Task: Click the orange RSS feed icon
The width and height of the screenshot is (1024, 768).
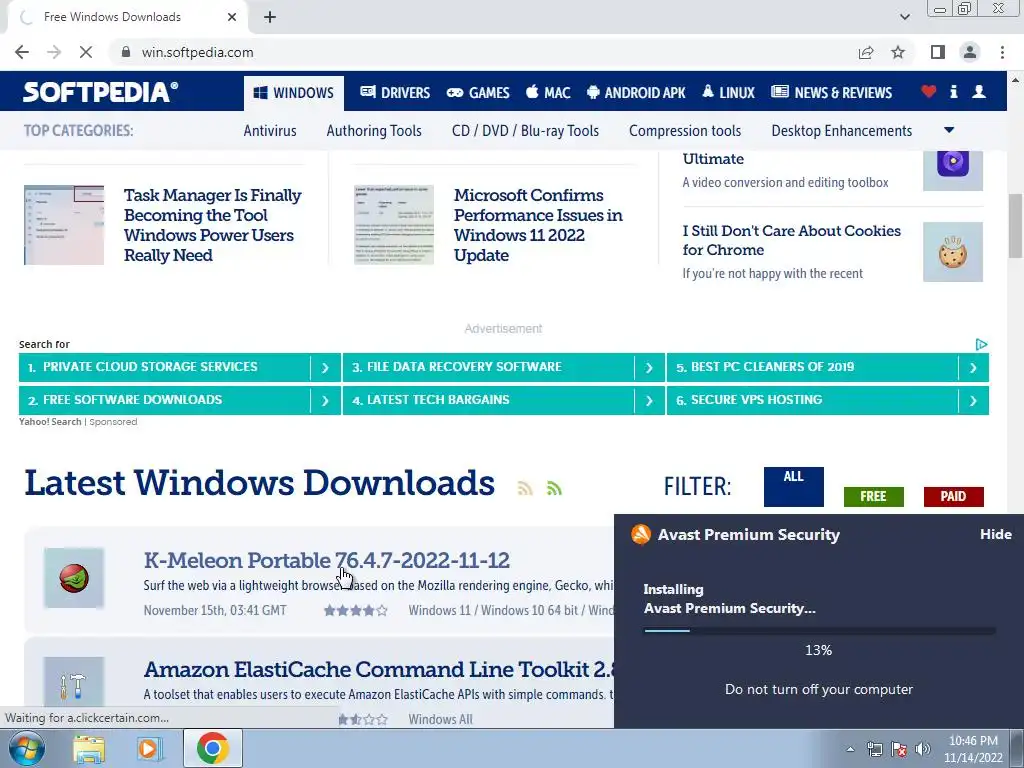Action: (x=525, y=488)
